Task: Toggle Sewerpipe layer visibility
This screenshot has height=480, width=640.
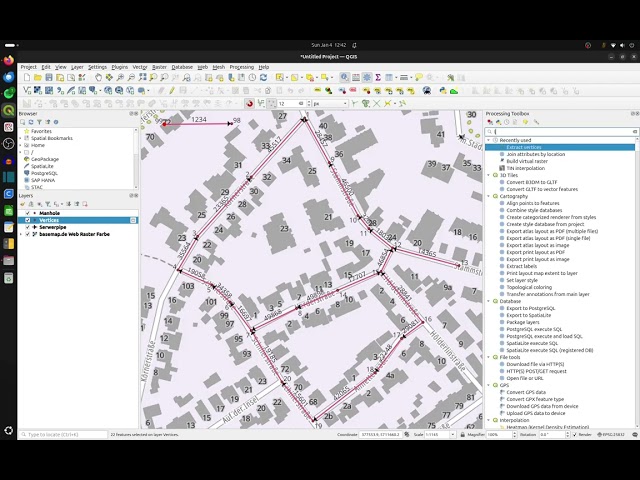Action: point(28,227)
